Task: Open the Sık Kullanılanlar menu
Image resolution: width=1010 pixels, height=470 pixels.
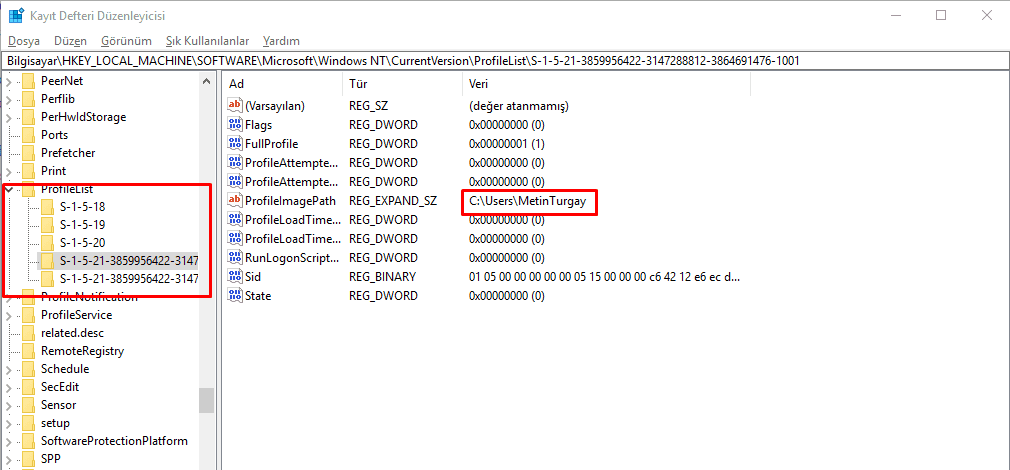Action: [207, 41]
